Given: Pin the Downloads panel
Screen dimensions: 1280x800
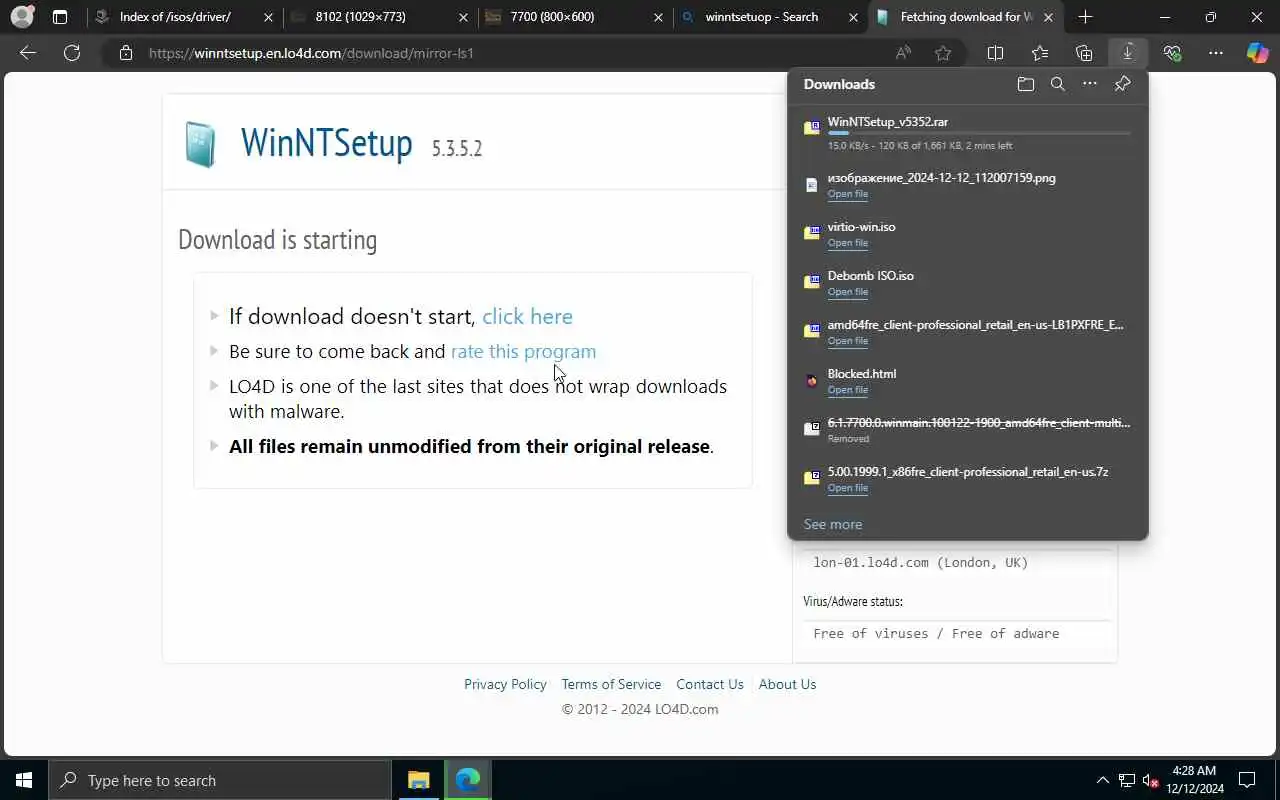Looking at the screenshot, I should [x=1122, y=84].
